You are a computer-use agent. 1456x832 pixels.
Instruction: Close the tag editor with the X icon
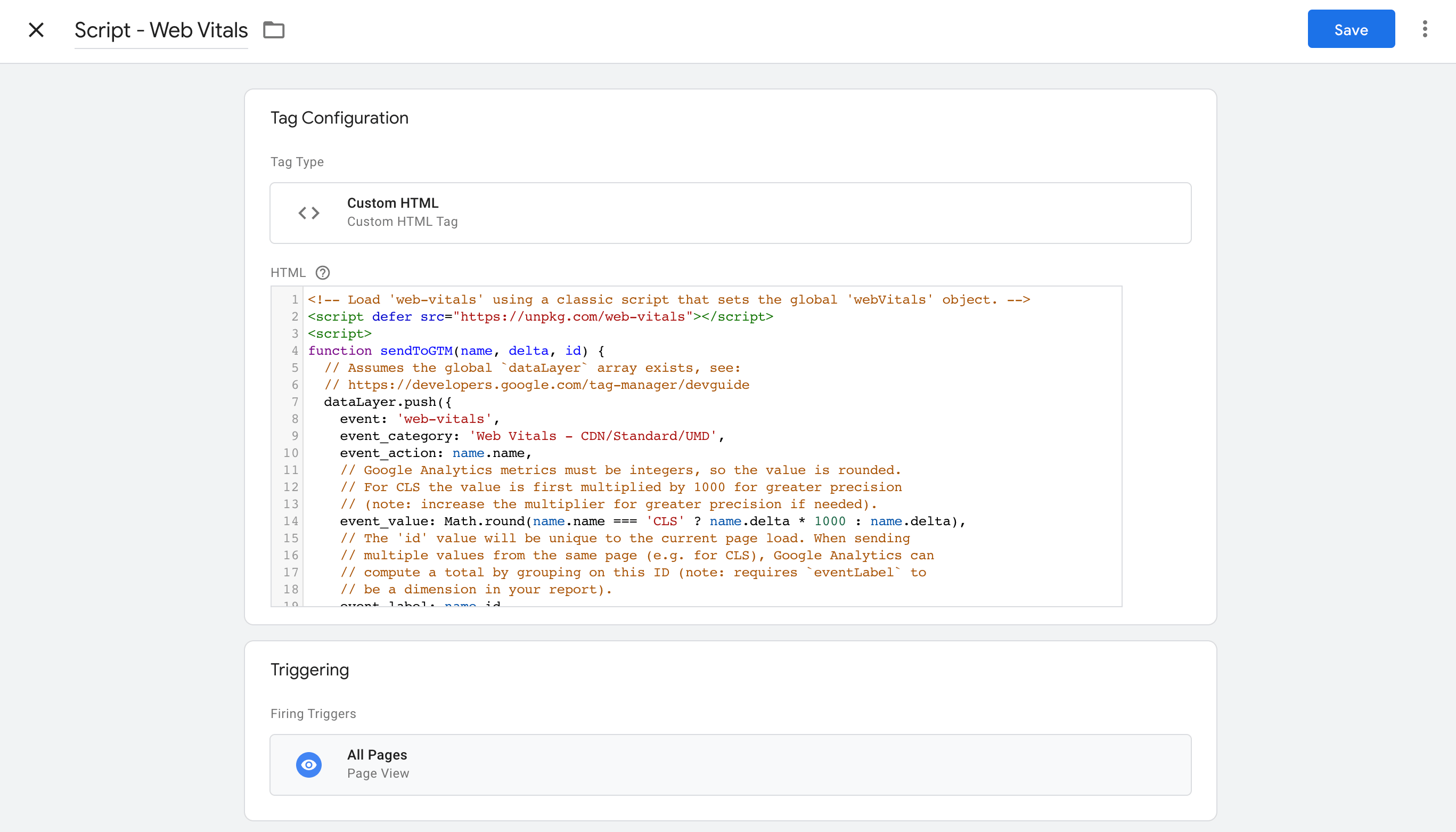tap(36, 30)
